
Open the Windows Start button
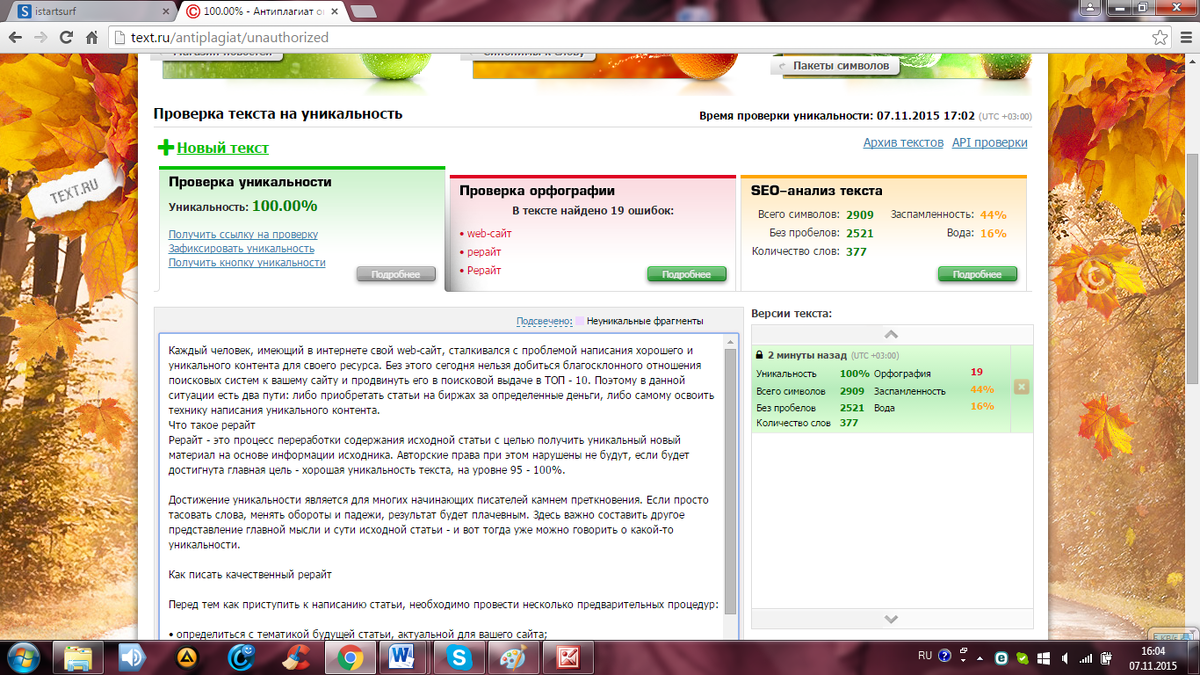click(23, 657)
